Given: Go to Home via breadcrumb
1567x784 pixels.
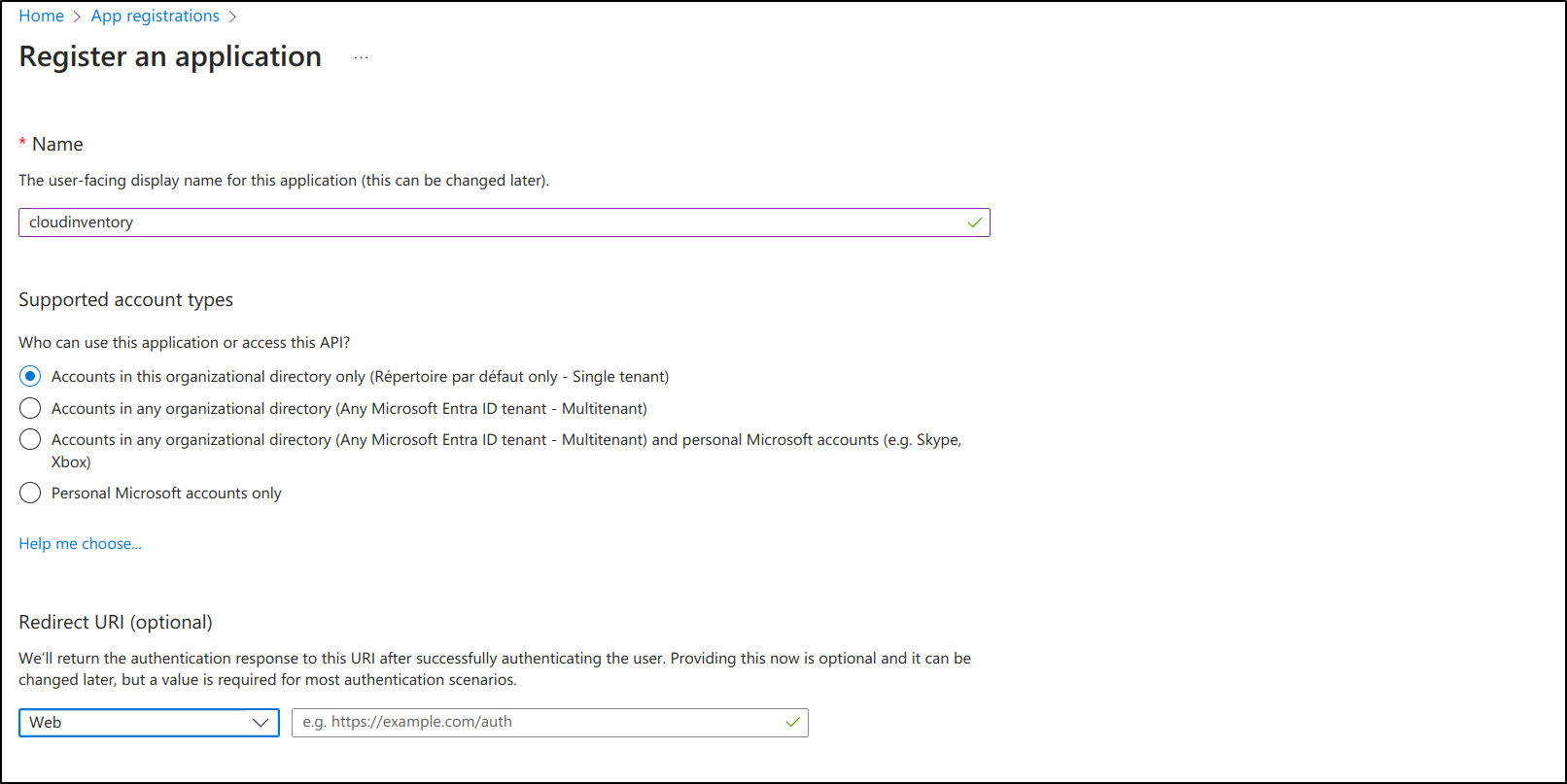Looking at the screenshot, I should click(x=41, y=17).
